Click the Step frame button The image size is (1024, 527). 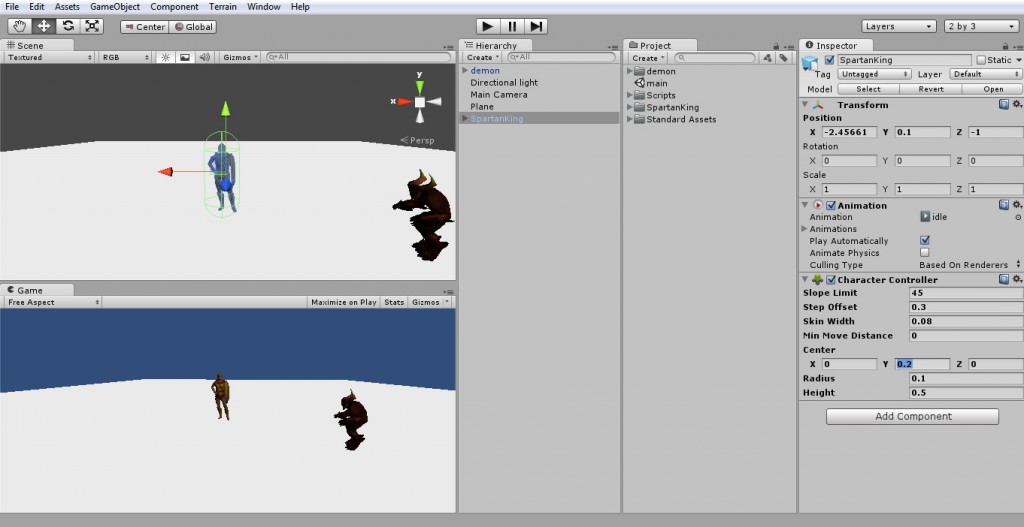(x=537, y=26)
